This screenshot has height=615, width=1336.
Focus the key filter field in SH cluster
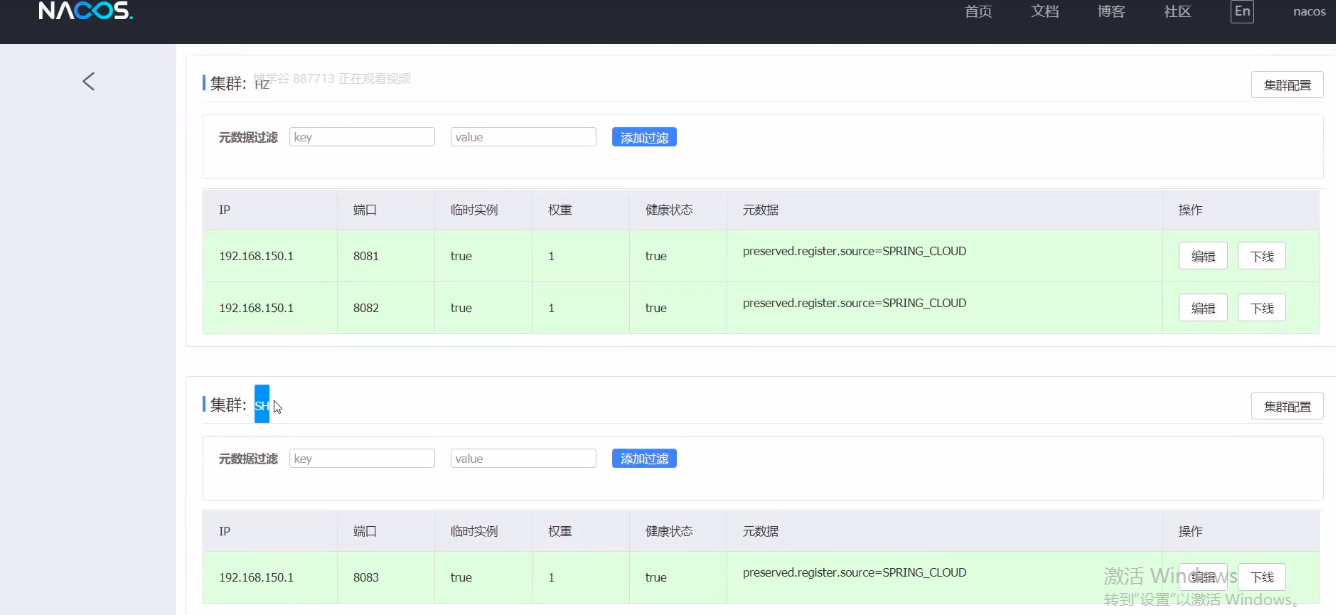(362, 459)
